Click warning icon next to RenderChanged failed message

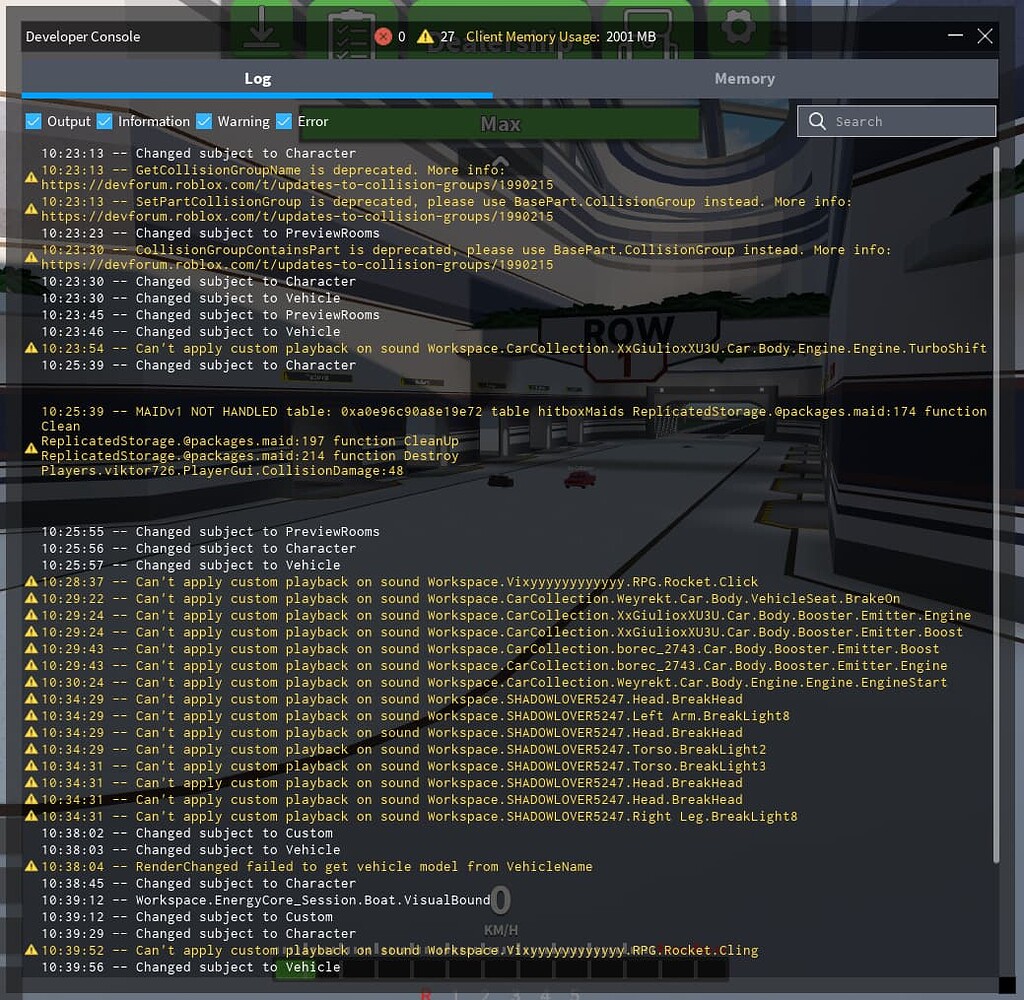[32, 867]
